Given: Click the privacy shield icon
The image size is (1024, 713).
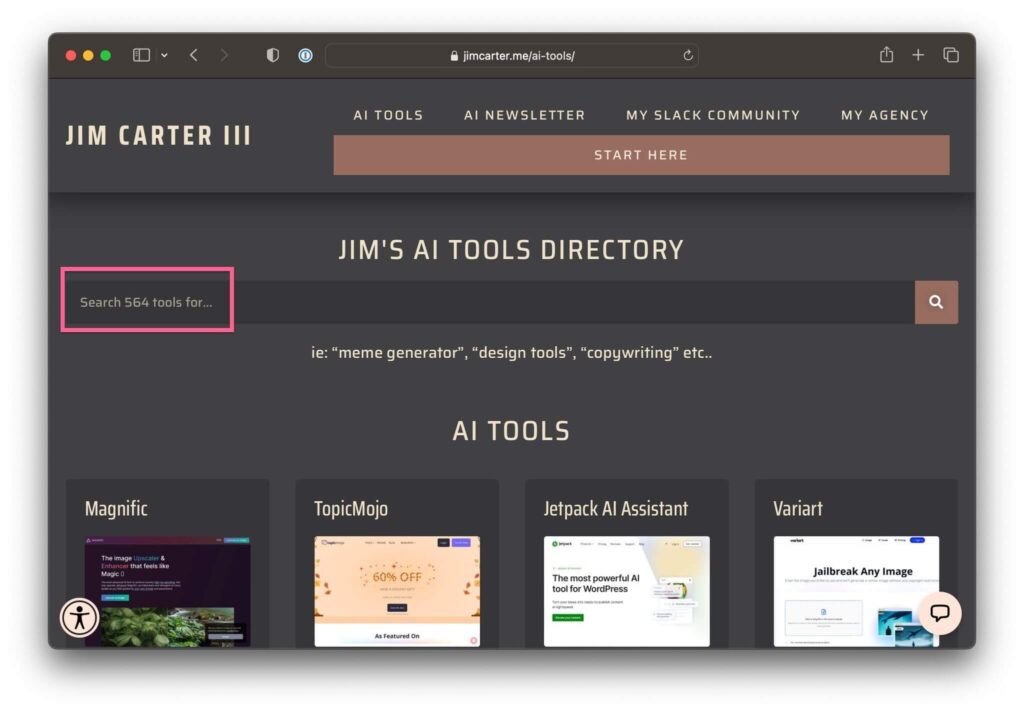Looking at the screenshot, I should tap(273, 55).
